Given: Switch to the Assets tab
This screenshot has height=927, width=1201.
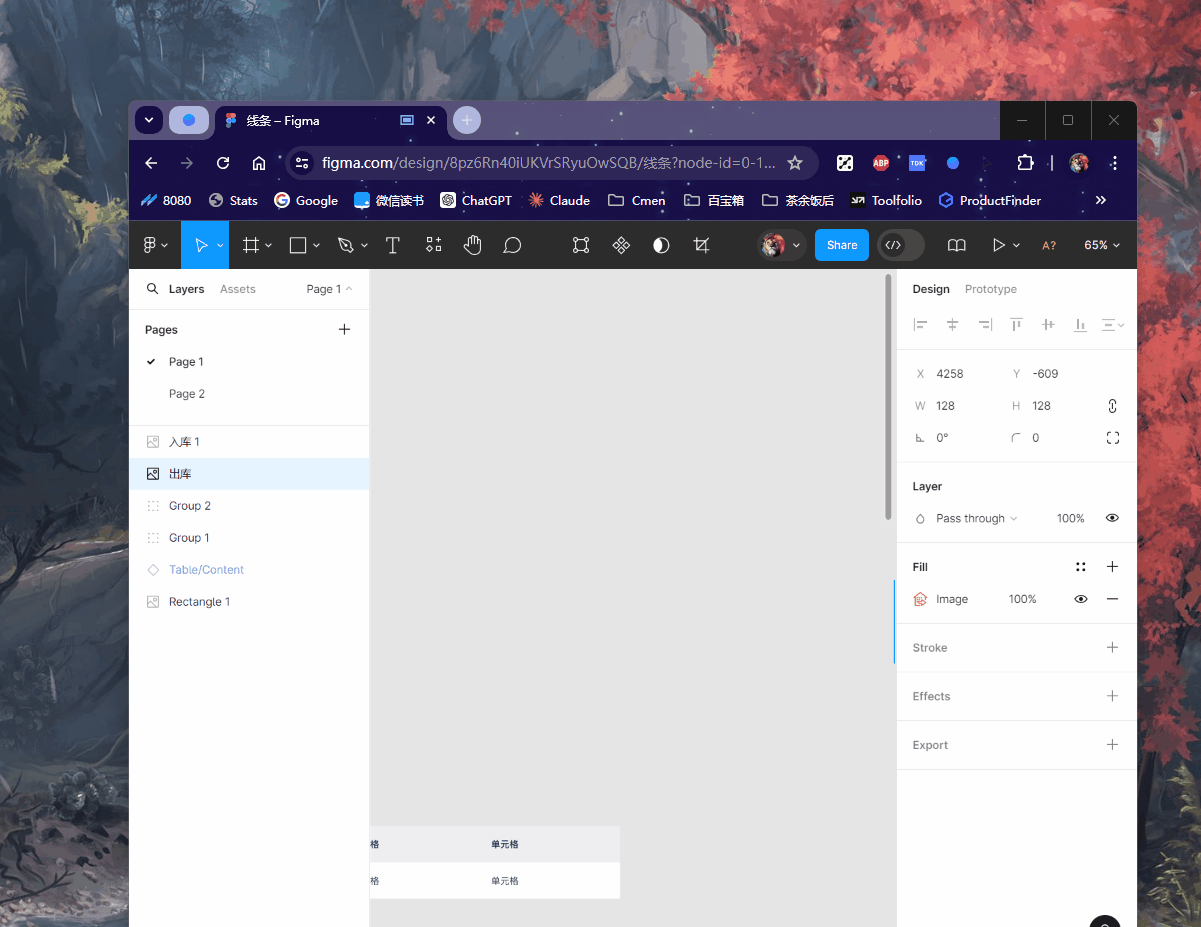Looking at the screenshot, I should pyautogui.click(x=238, y=289).
